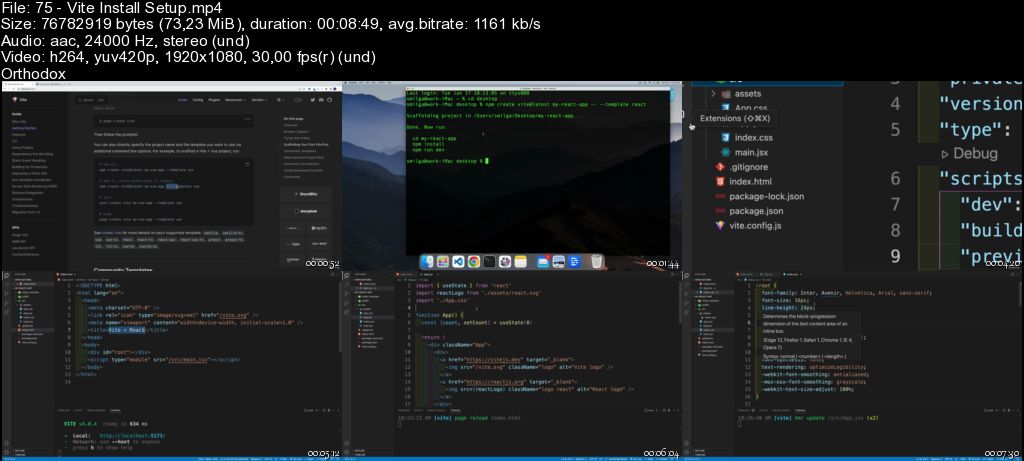1024x461 pixels.
Task: Click the Vite logo in the docs header
Action: pos(15,100)
